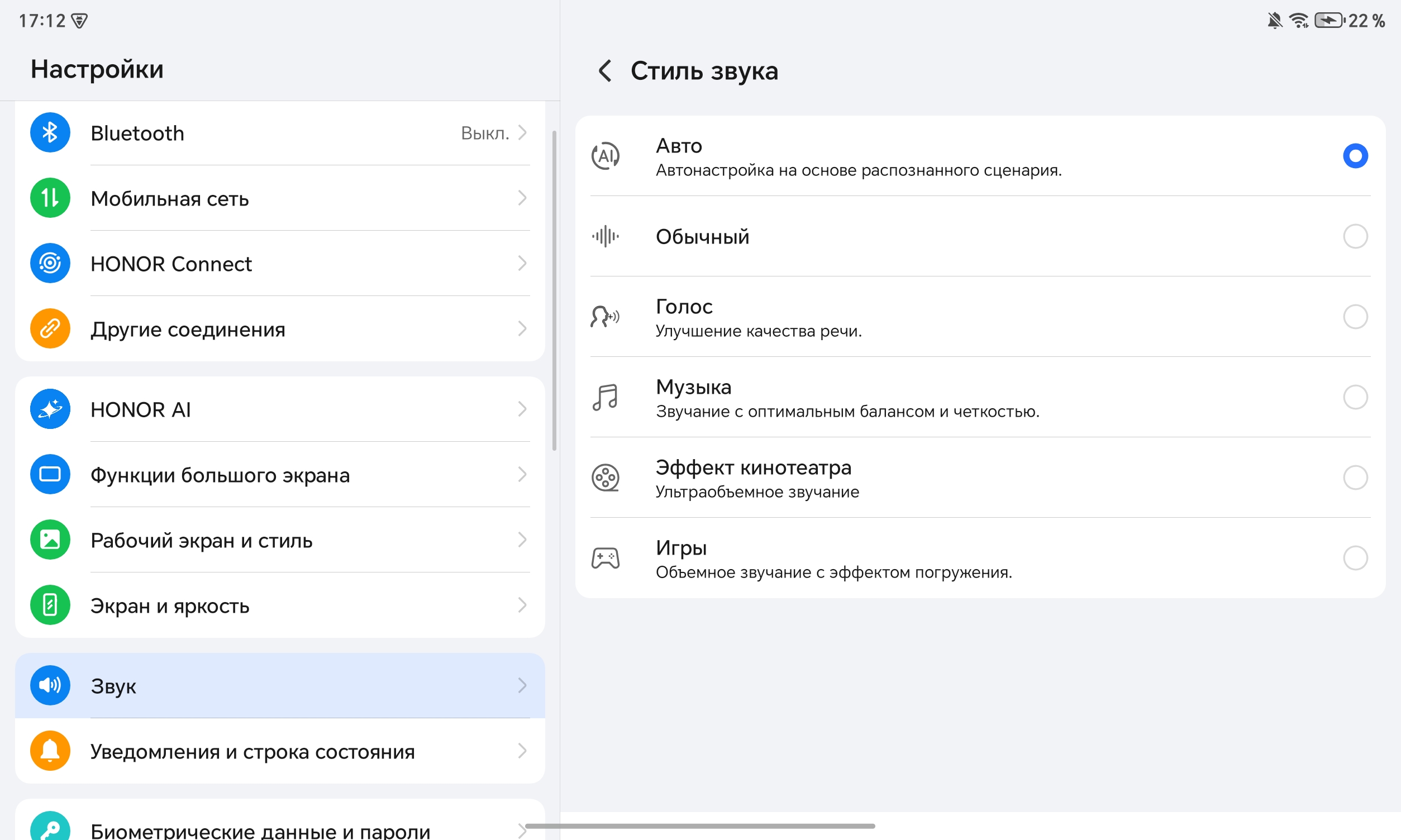
Task: Select the Обычный radio button
Action: (x=1355, y=236)
